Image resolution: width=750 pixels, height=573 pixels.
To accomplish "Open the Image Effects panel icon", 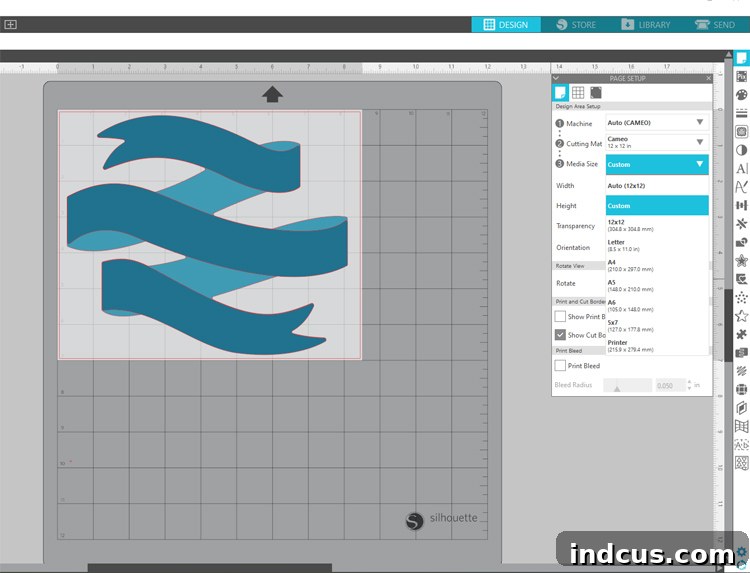I will (x=741, y=132).
